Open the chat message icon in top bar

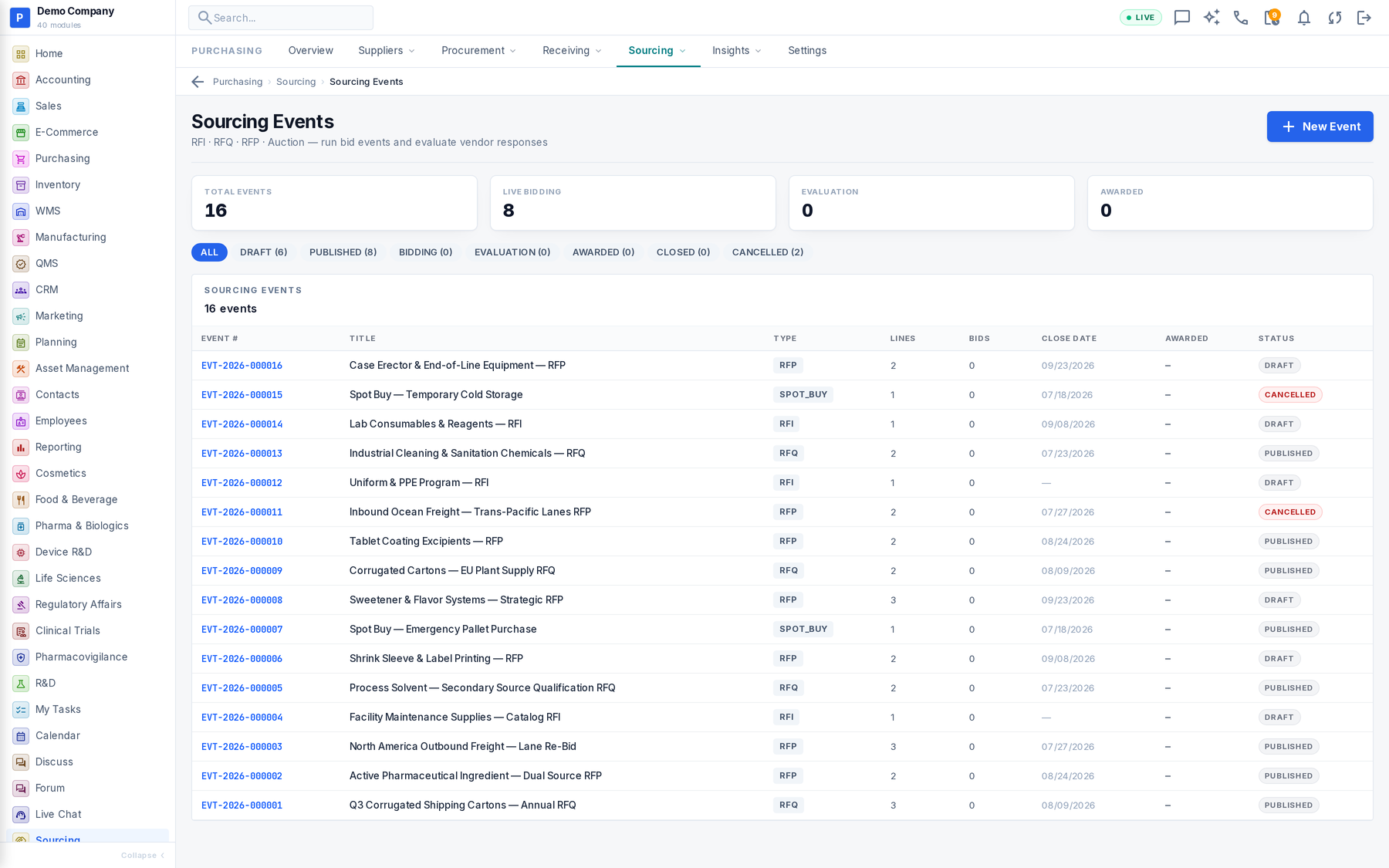click(x=1181, y=18)
